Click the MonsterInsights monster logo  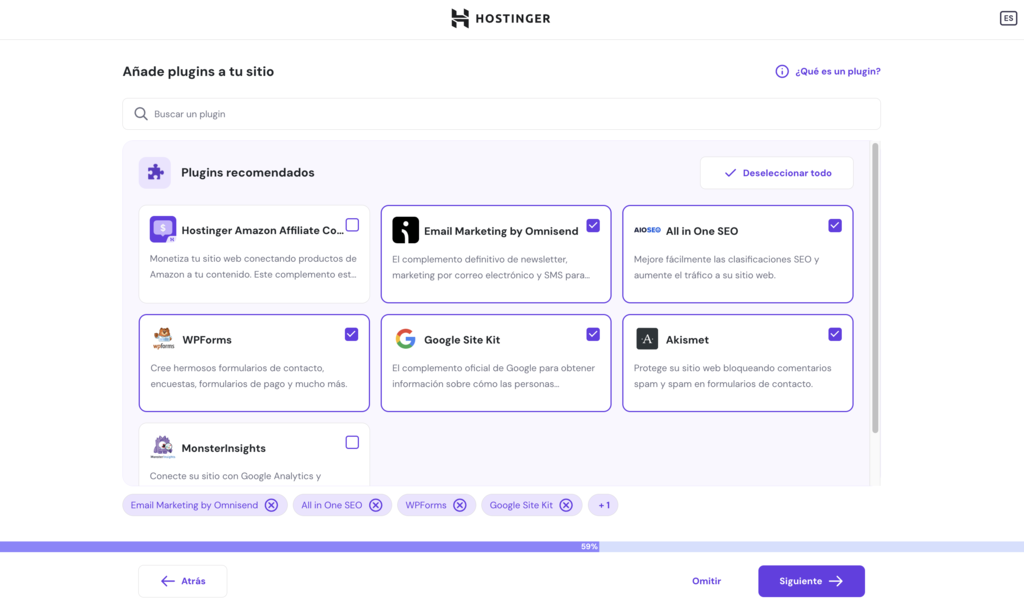[x=163, y=448]
